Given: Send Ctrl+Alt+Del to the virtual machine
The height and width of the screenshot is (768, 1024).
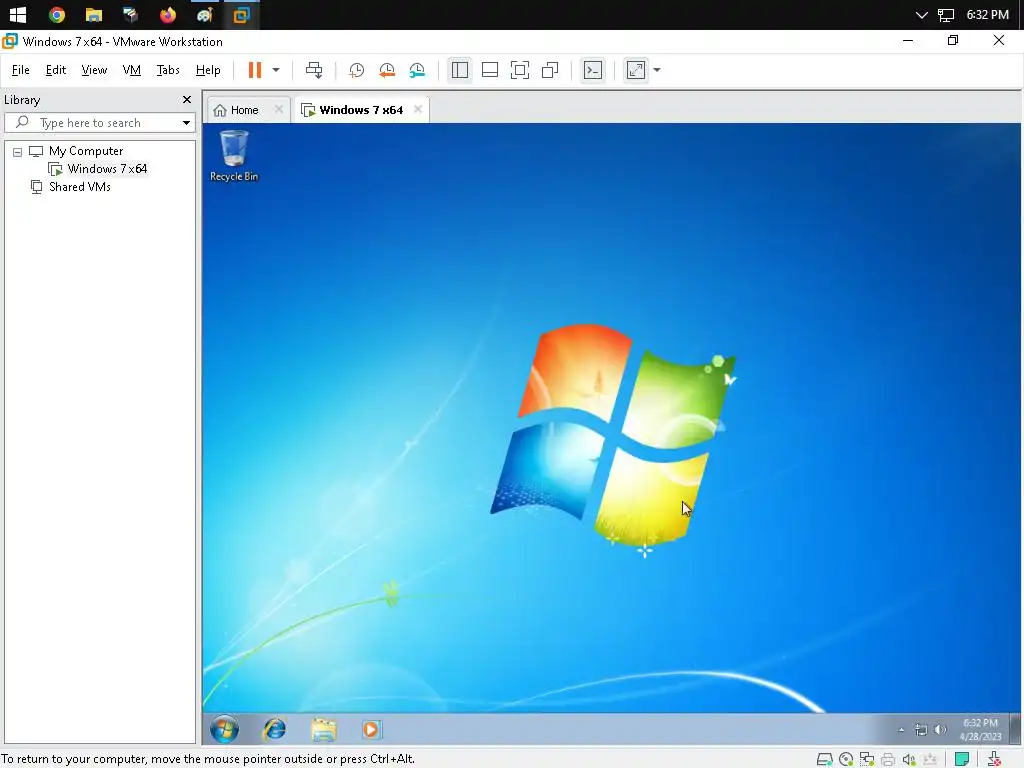Looking at the screenshot, I should (314, 70).
